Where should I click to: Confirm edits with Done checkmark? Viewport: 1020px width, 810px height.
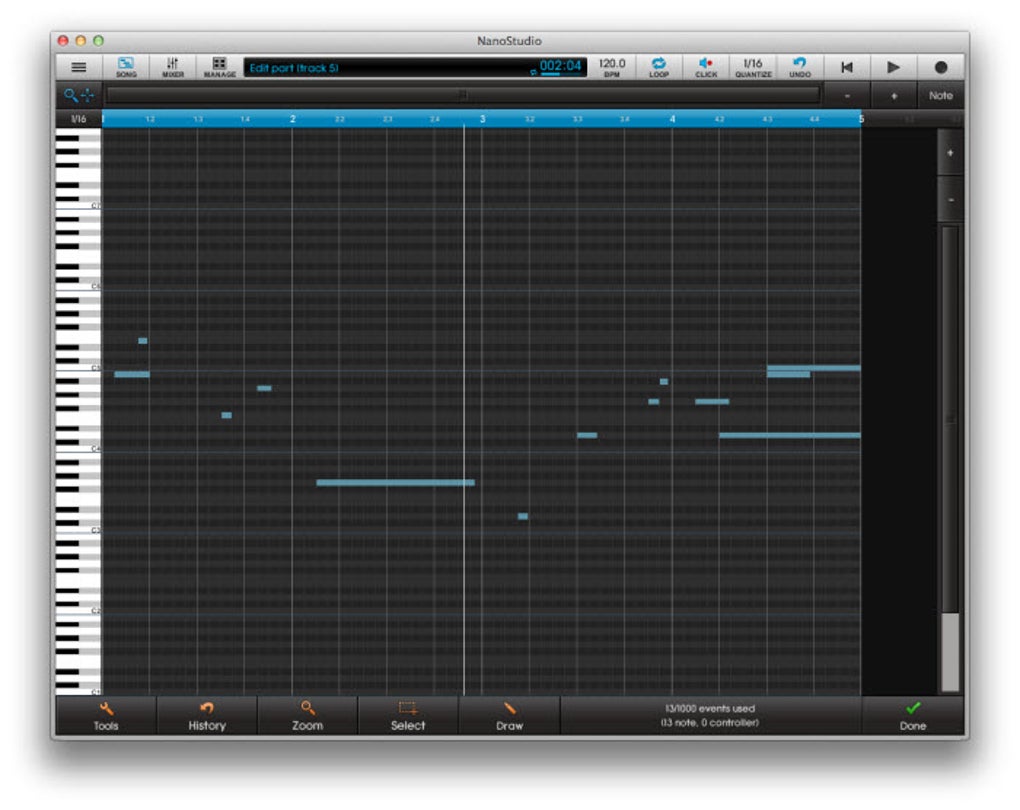(913, 716)
